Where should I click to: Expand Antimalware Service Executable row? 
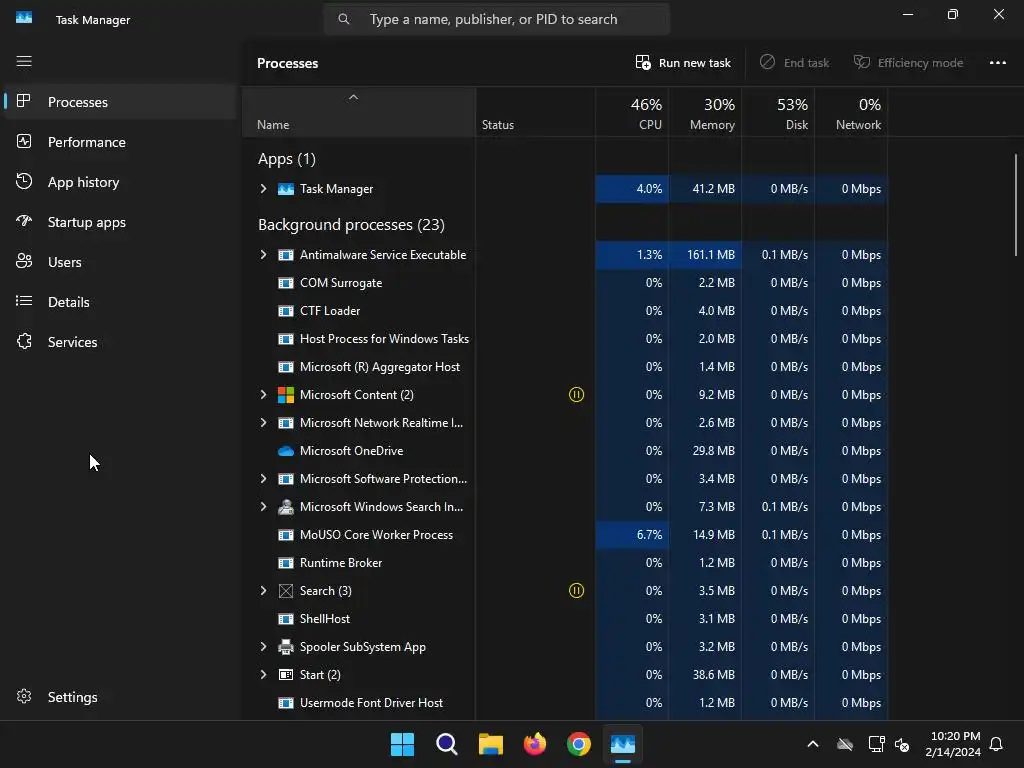click(x=263, y=255)
